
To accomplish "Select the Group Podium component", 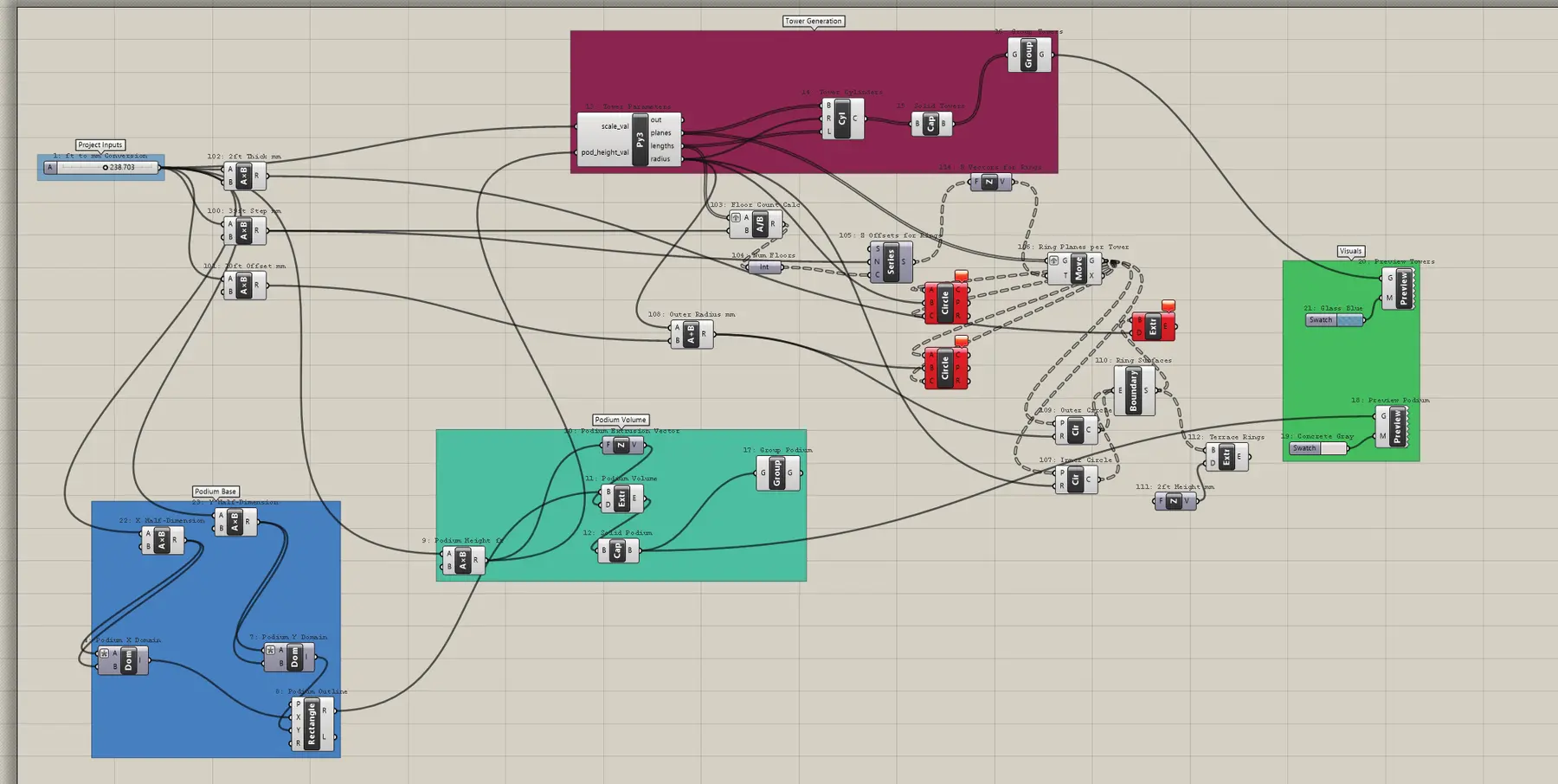I will tap(777, 472).
